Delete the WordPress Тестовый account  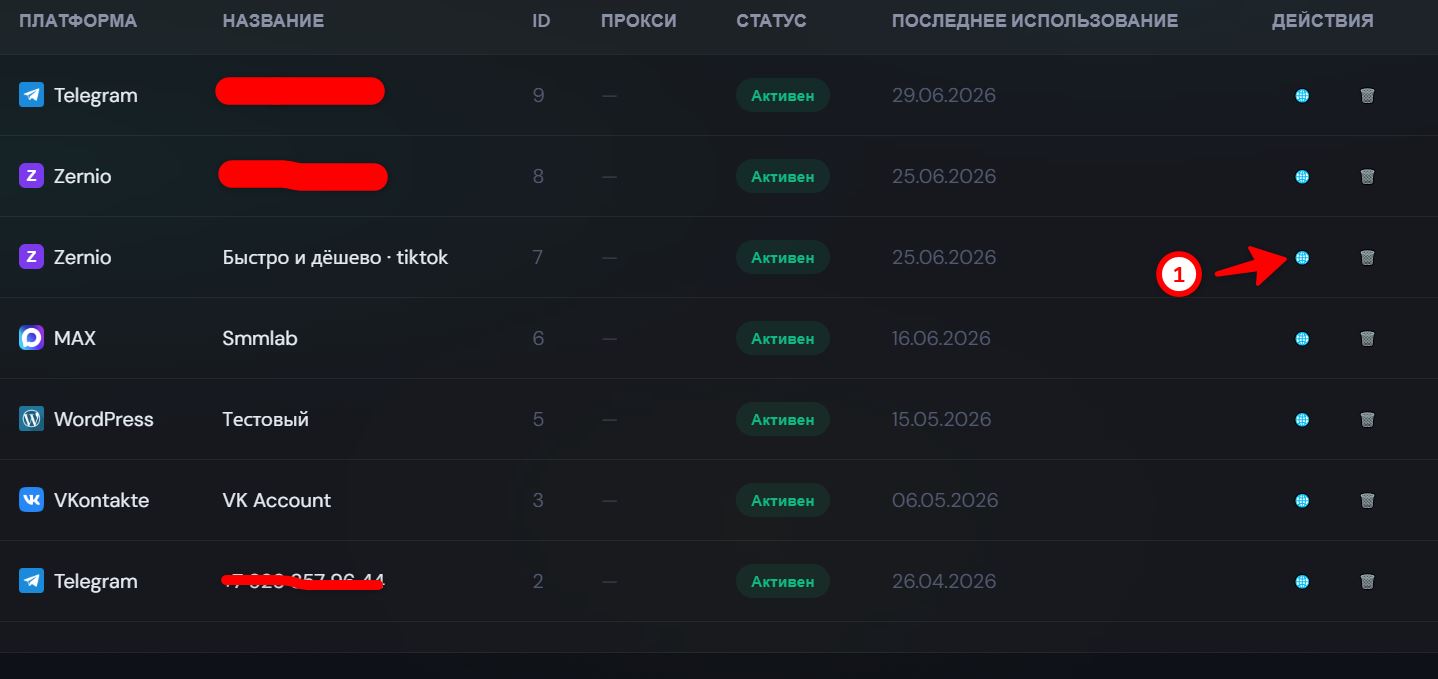click(x=1367, y=419)
